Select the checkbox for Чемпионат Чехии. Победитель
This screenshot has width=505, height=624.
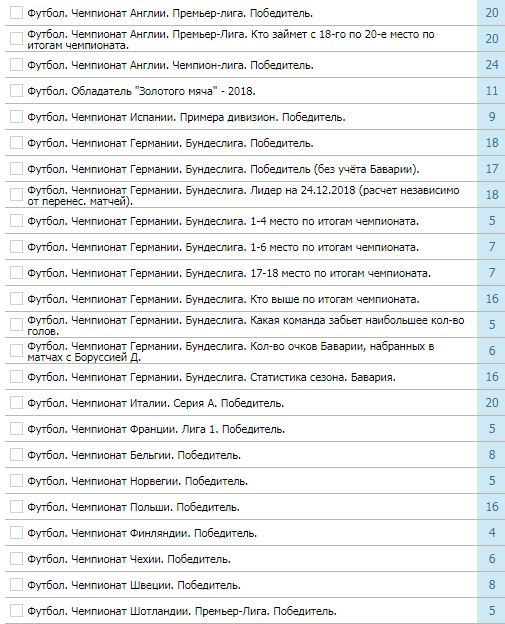click(x=16, y=559)
